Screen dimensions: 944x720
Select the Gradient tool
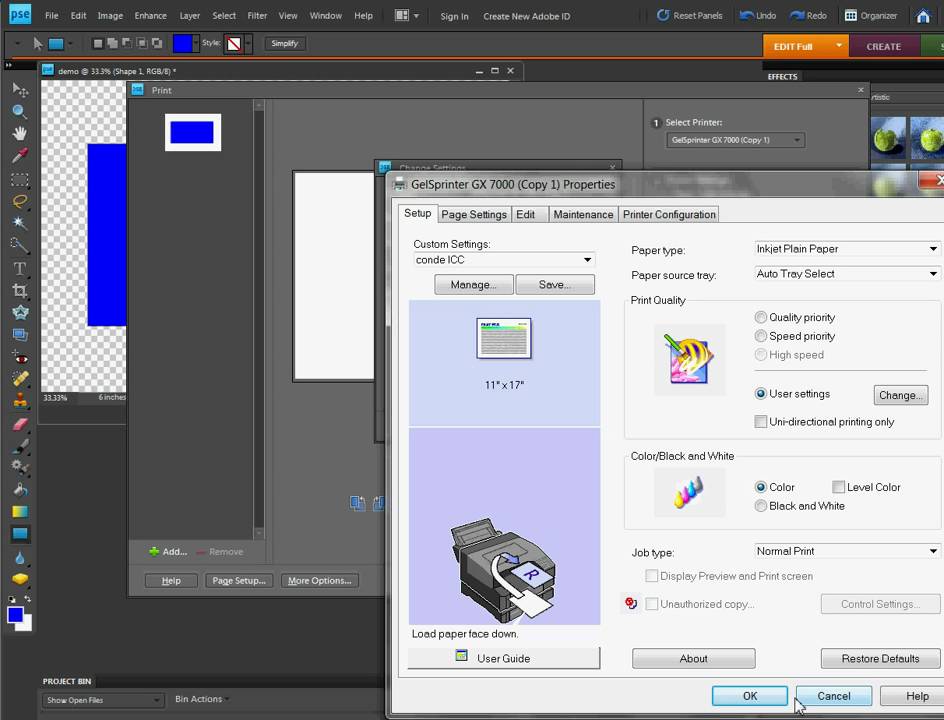[20, 512]
